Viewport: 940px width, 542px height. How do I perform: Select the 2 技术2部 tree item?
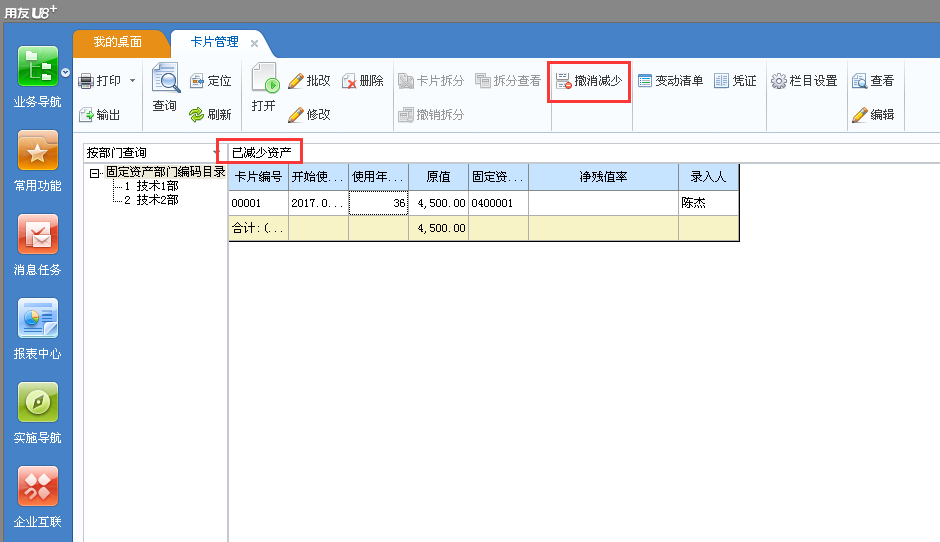pyautogui.click(x=151, y=200)
